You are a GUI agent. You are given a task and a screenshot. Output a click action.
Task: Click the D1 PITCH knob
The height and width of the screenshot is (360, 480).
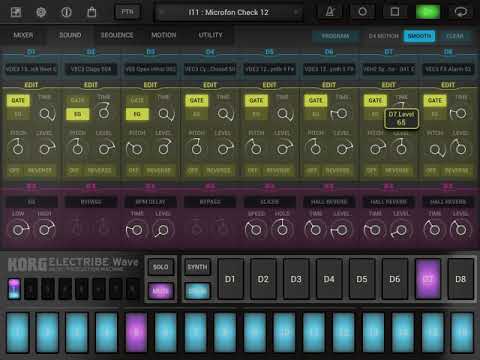pos(17,148)
